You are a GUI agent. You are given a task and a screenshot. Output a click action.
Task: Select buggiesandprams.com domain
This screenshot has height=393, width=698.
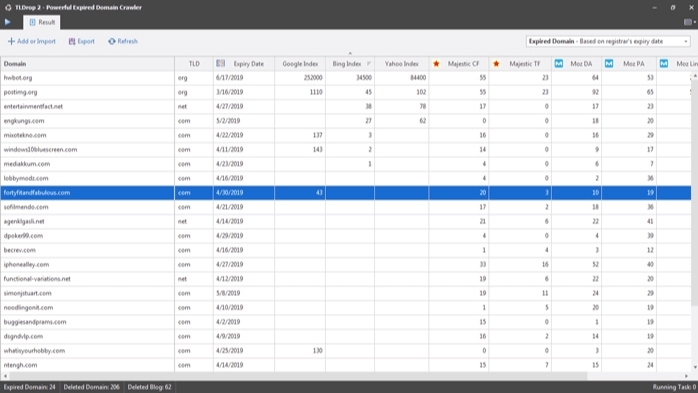pyautogui.click(x=35, y=322)
